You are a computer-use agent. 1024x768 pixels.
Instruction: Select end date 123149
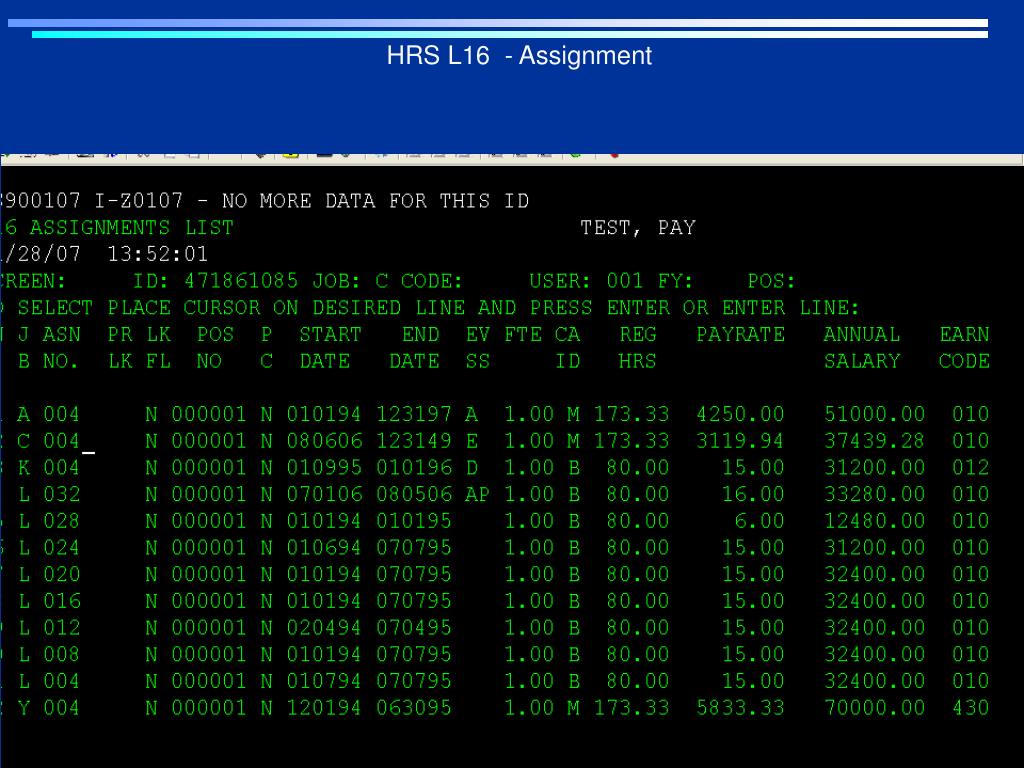[414, 441]
